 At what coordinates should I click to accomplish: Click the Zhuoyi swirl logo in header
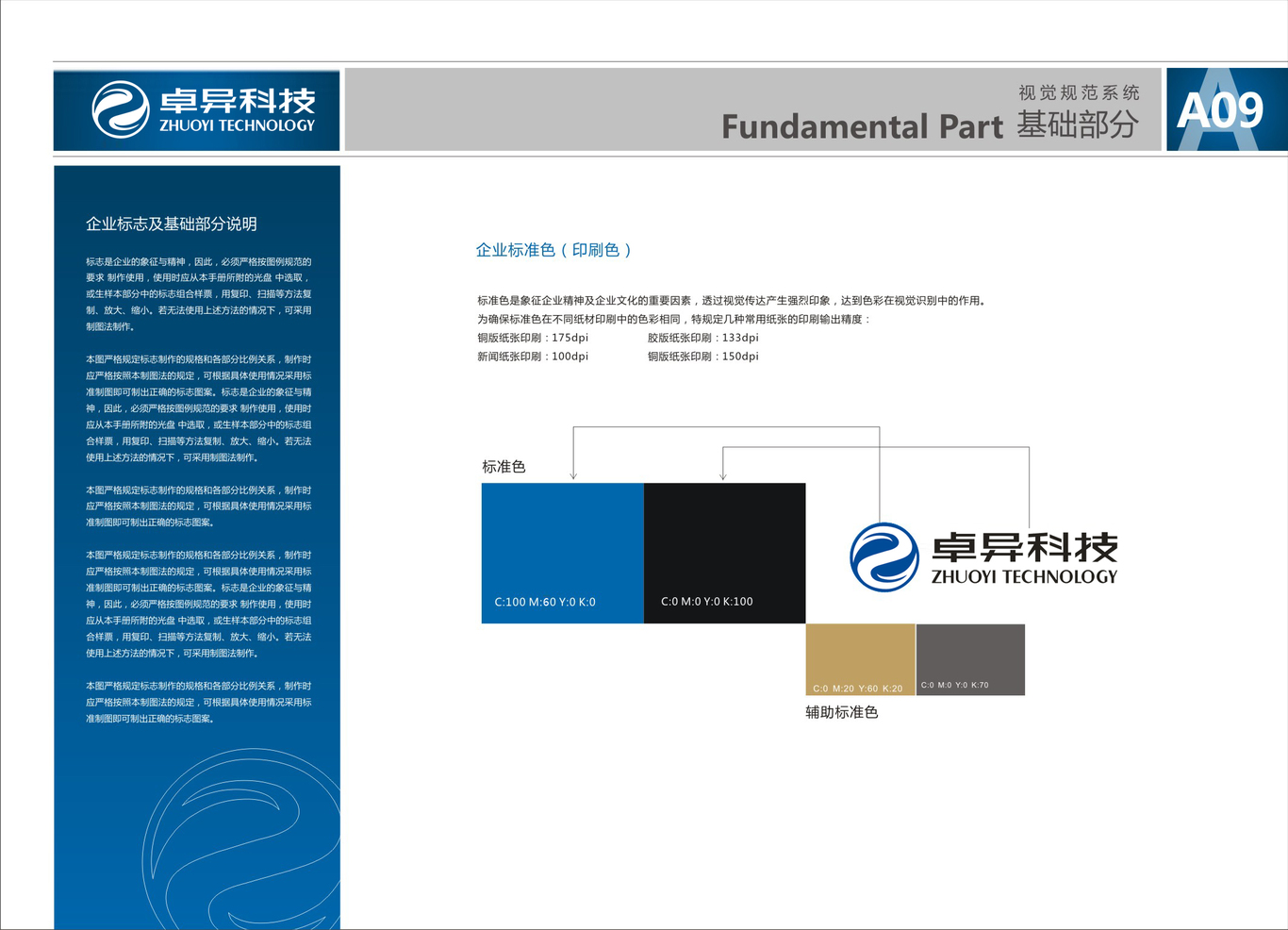(x=121, y=109)
